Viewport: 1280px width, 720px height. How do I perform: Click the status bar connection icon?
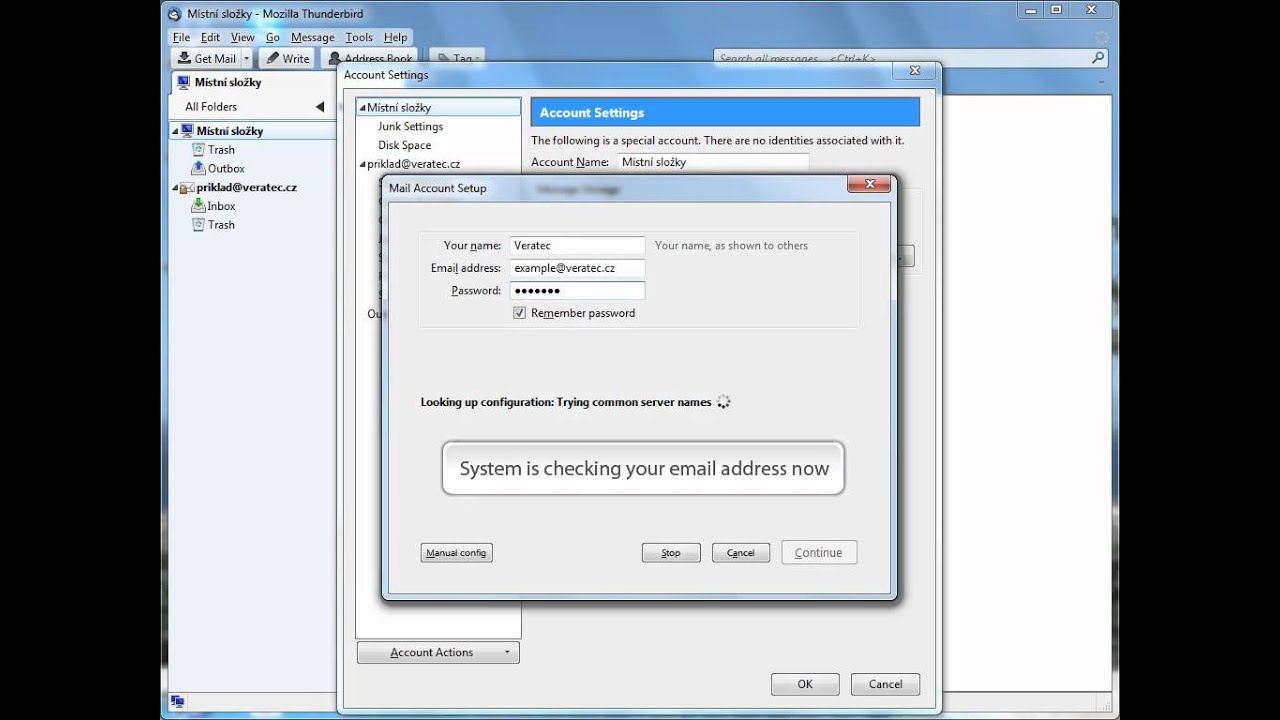177,702
